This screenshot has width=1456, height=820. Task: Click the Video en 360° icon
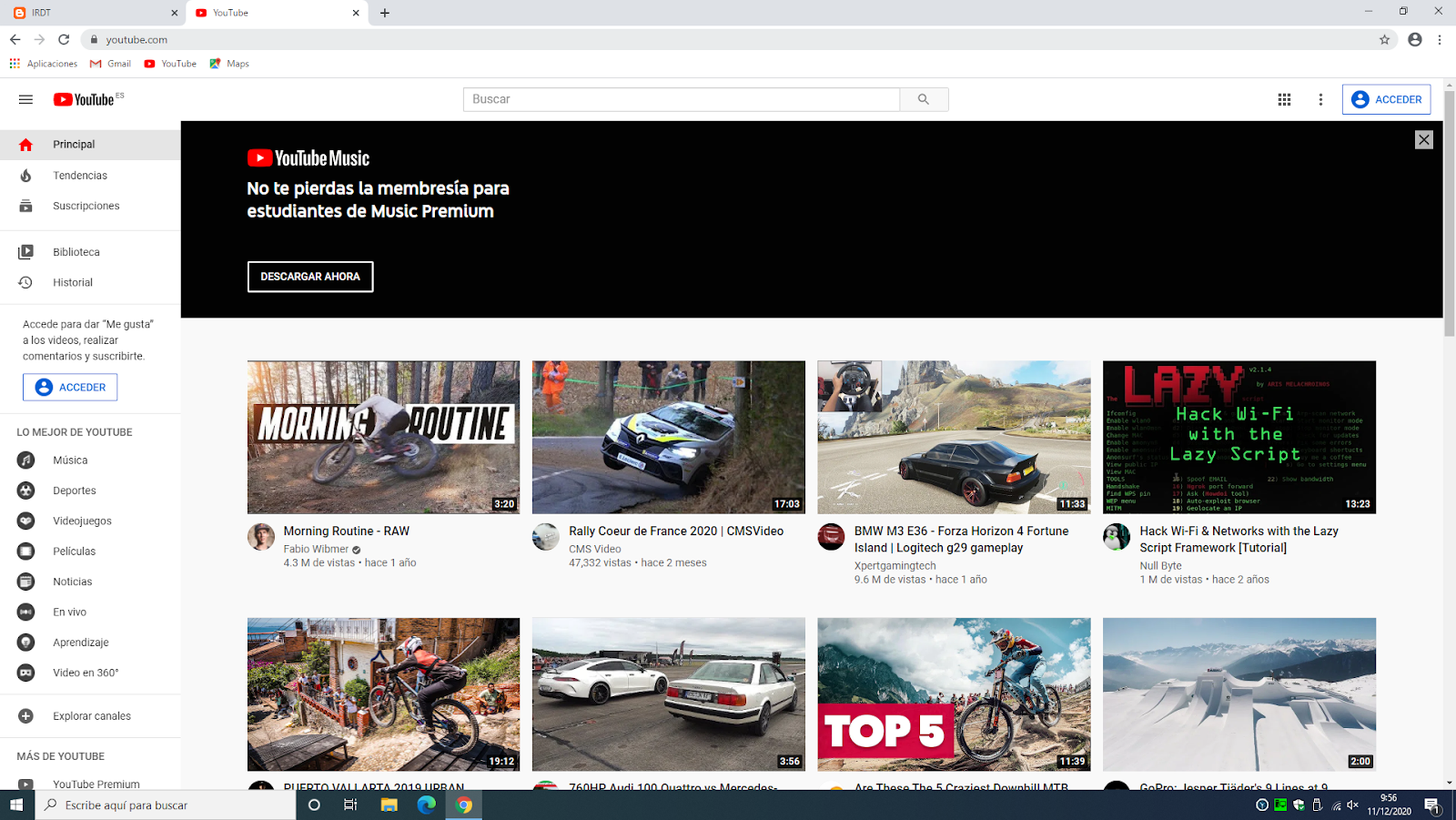tap(25, 673)
